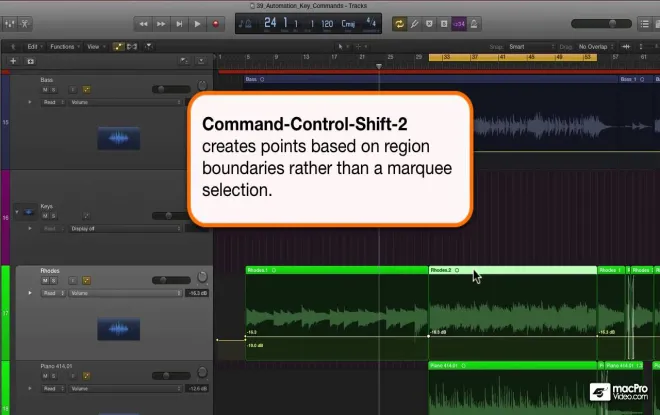Image resolution: width=660 pixels, height=415 pixels.
Task: Click the Bass track waveform icon
Action: pos(119,138)
